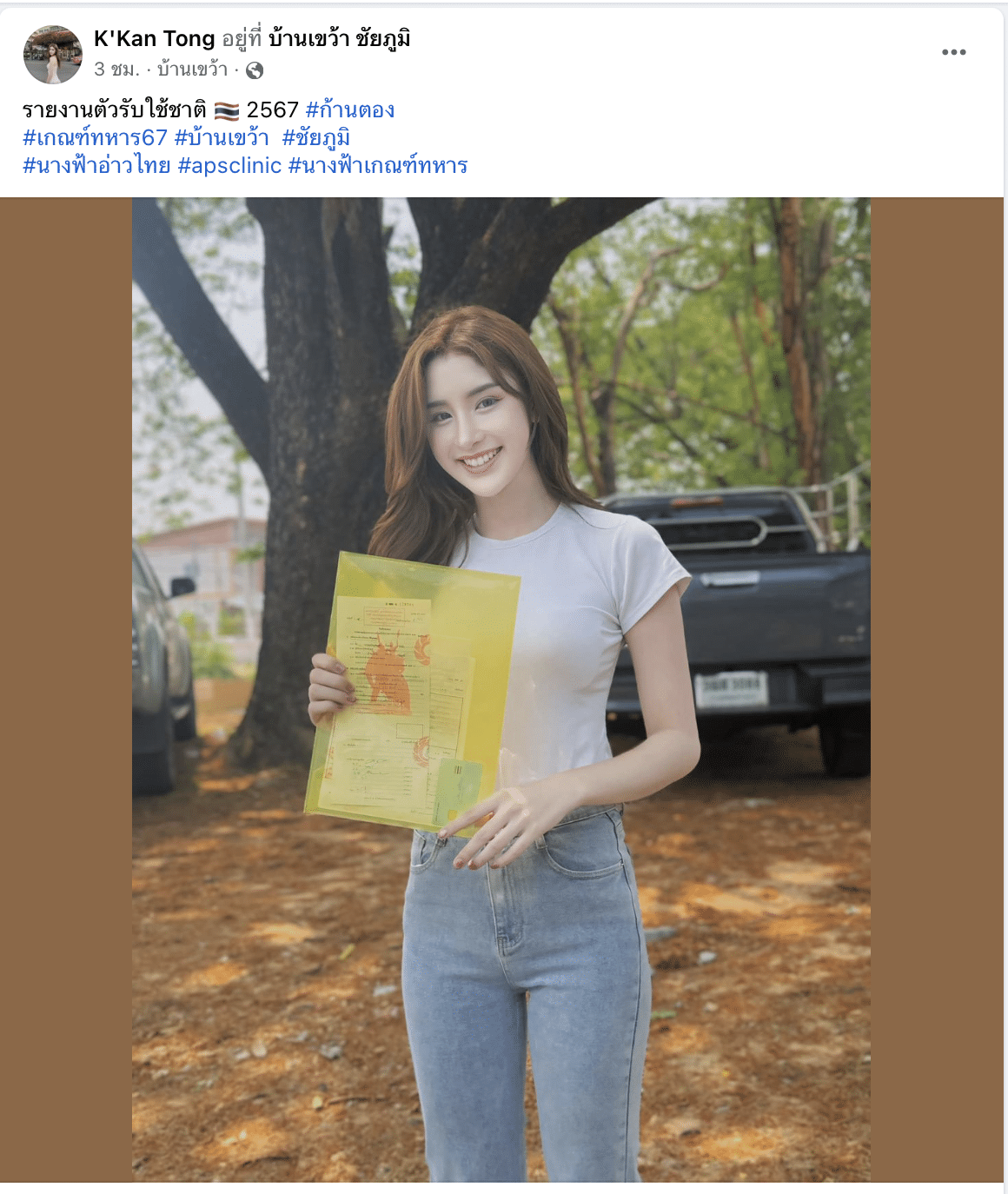
Task: Follow the #บ้านเขว้า hashtag link
Action: pos(222,138)
